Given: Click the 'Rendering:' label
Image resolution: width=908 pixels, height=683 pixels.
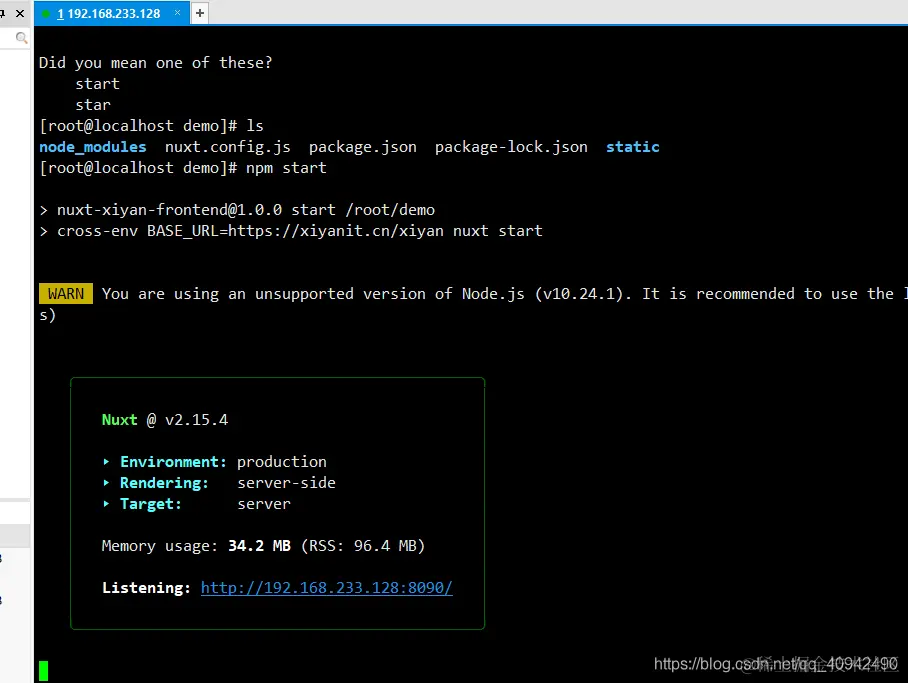Looking at the screenshot, I should click(x=164, y=483).
